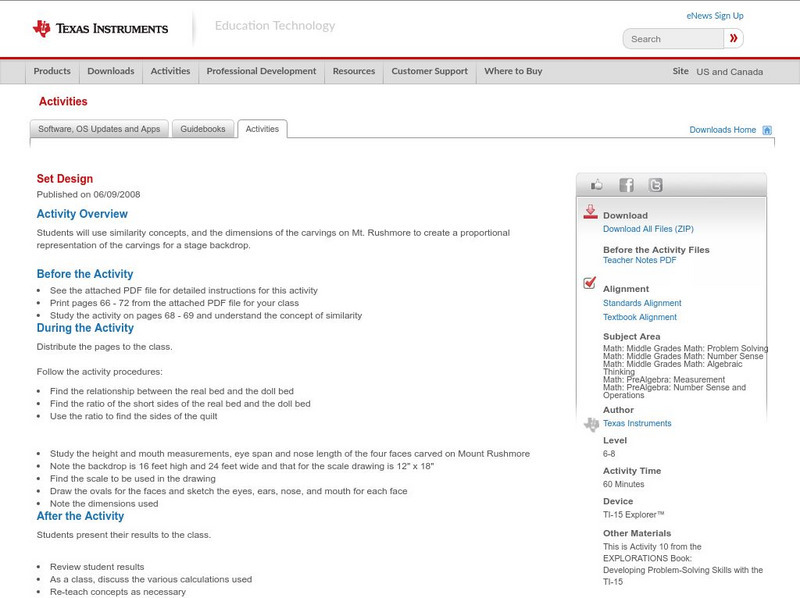The image size is (800, 598).
Task: Click 'Find the scale to be used' bullet
Action: point(133,479)
